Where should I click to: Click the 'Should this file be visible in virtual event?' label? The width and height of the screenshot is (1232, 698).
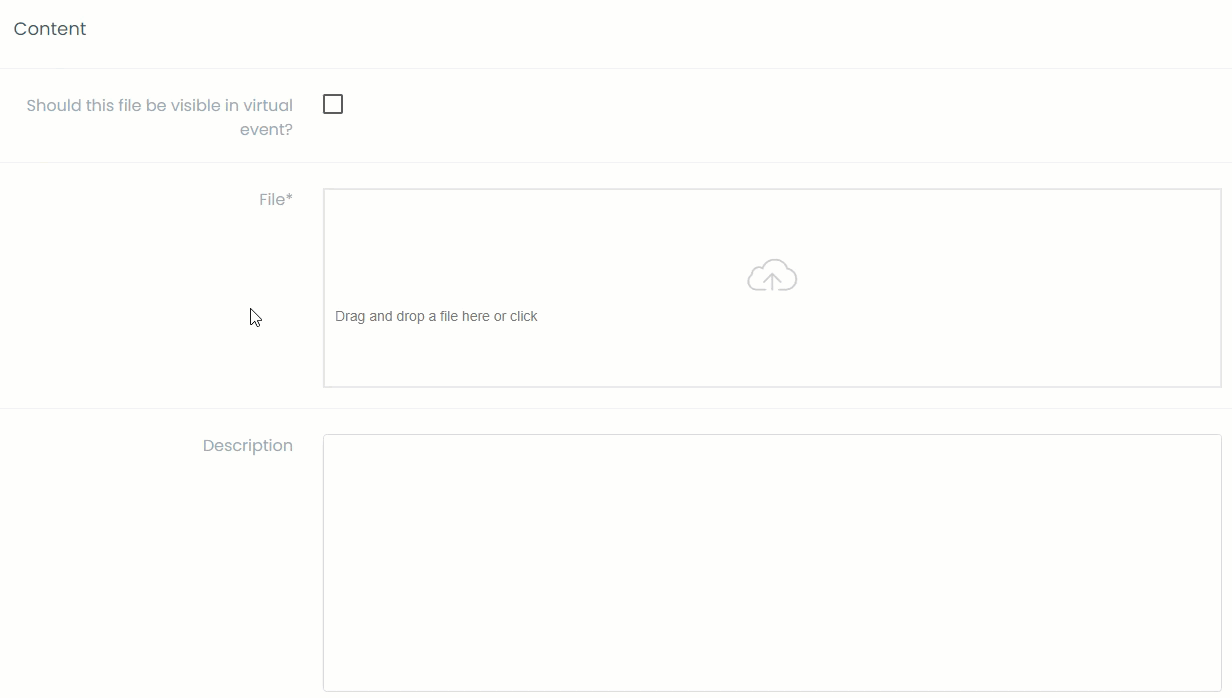(160, 117)
